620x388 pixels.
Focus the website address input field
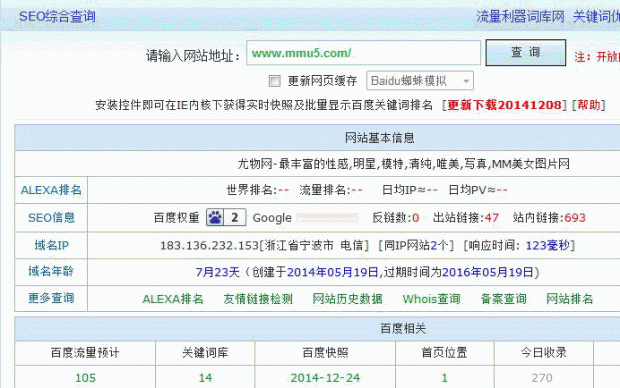point(363,53)
